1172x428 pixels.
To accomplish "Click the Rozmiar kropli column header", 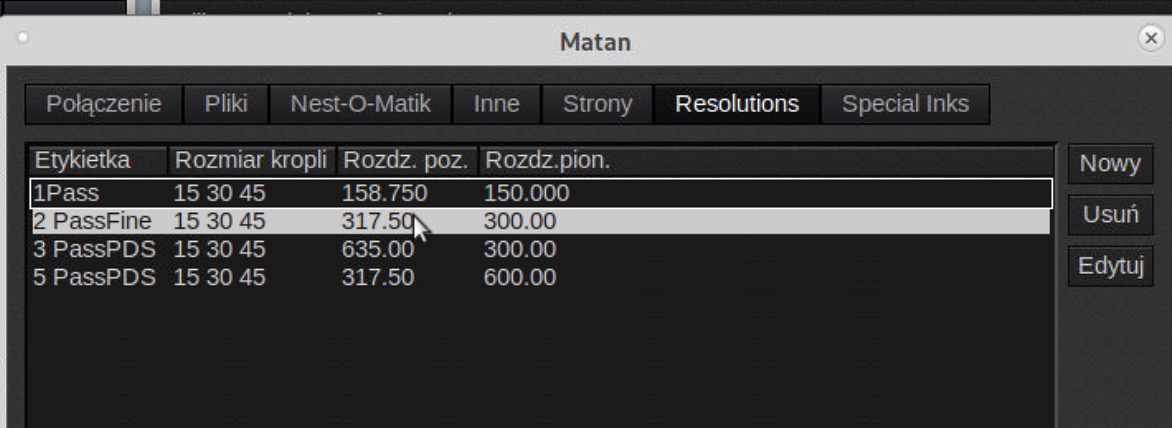I will (x=252, y=161).
